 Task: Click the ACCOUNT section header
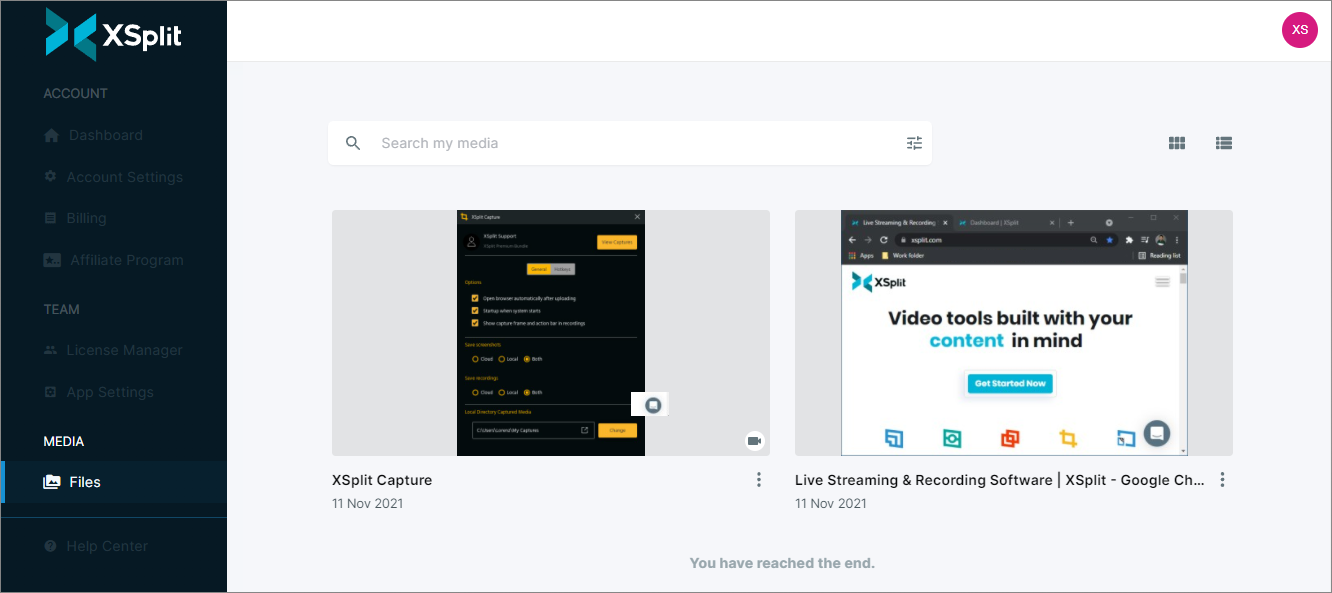click(x=75, y=93)
